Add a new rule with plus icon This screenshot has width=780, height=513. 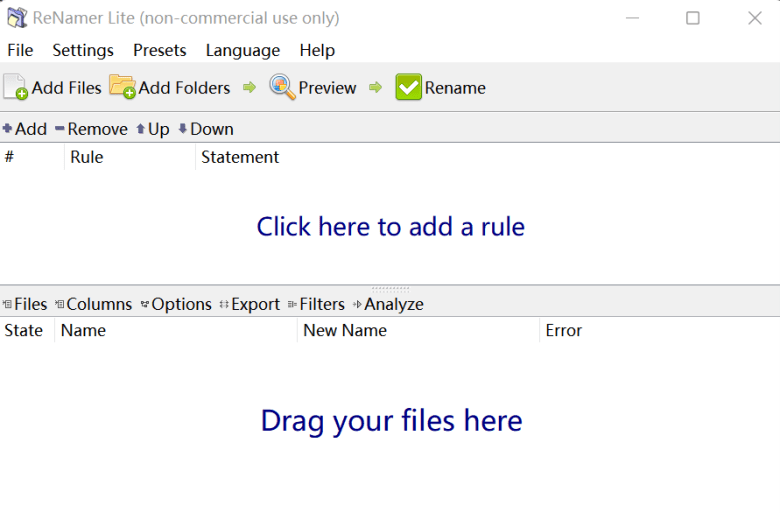[x=25, y=129]
